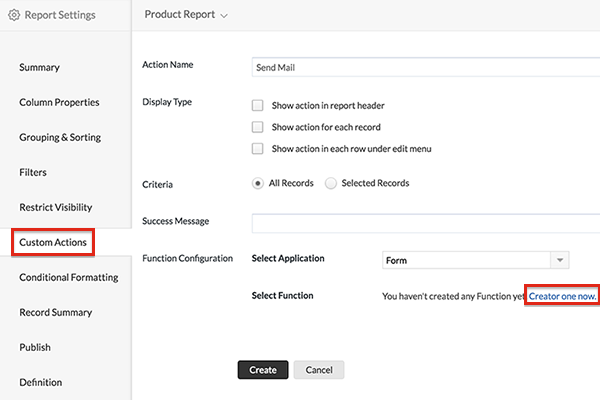Open Conditional Formatting section
600x400 pixels.
pos(68,278)
